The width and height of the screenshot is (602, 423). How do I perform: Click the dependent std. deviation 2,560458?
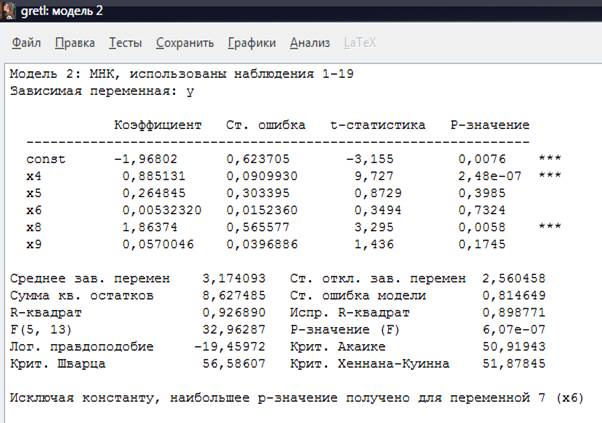click(514, 278)
